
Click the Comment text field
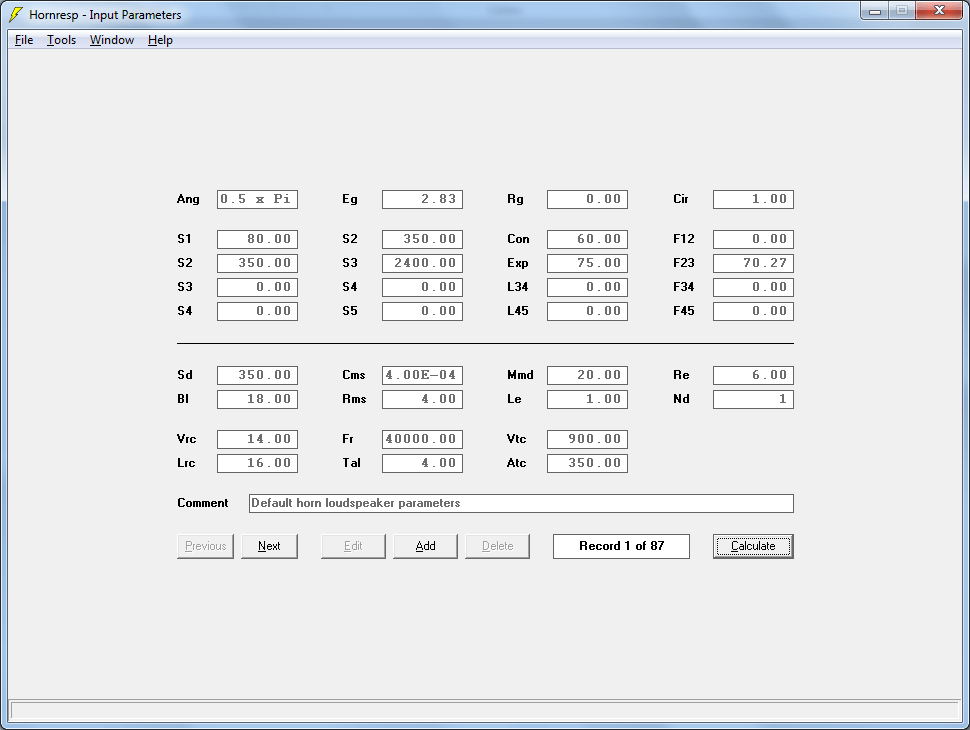(x=521, y=504)
